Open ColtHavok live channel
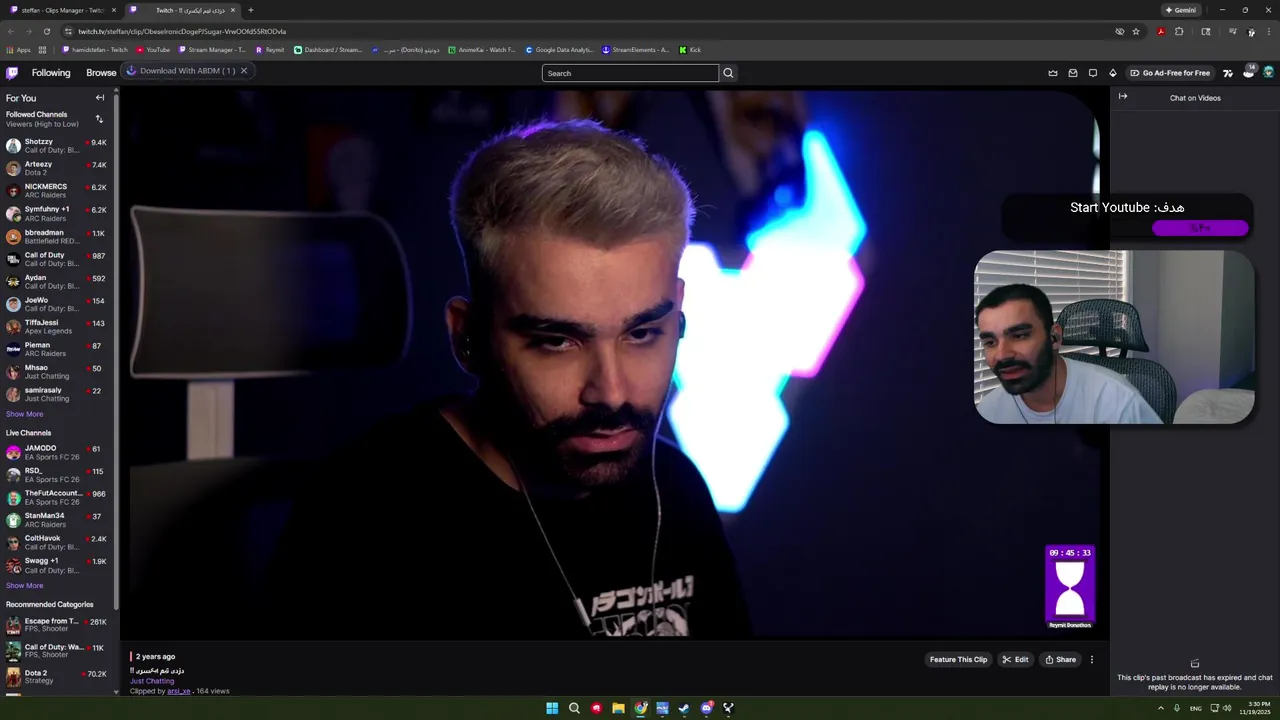This screenshot has width=1280, height=720. click(x=57, y=542)
